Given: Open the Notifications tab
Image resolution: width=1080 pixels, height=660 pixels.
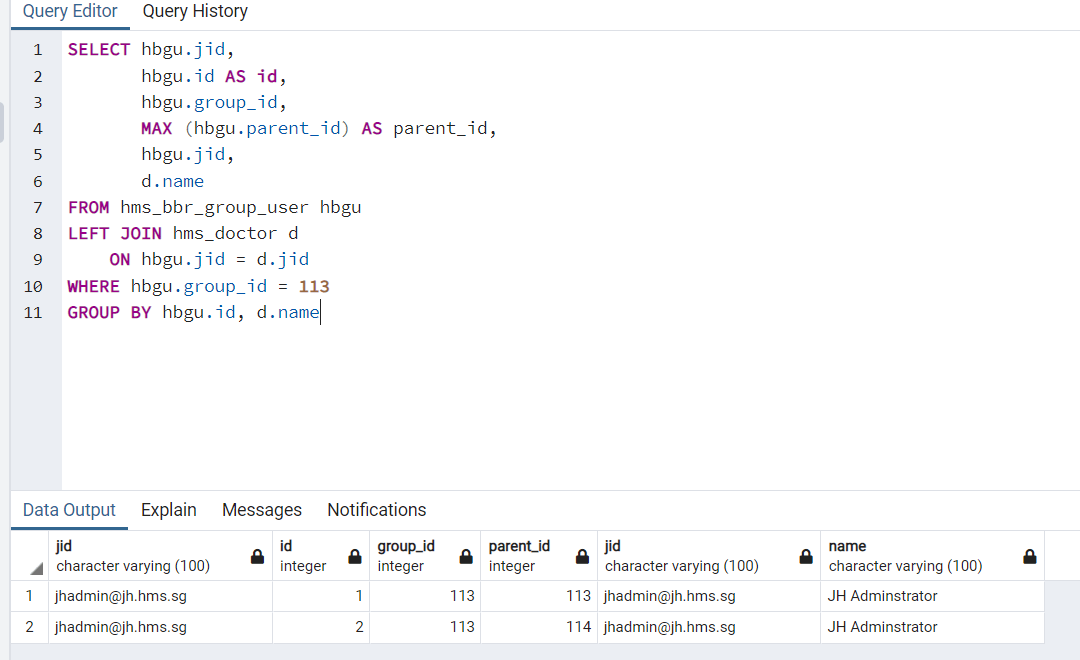Looking at the screenshot, I should (x=376, y=510).
